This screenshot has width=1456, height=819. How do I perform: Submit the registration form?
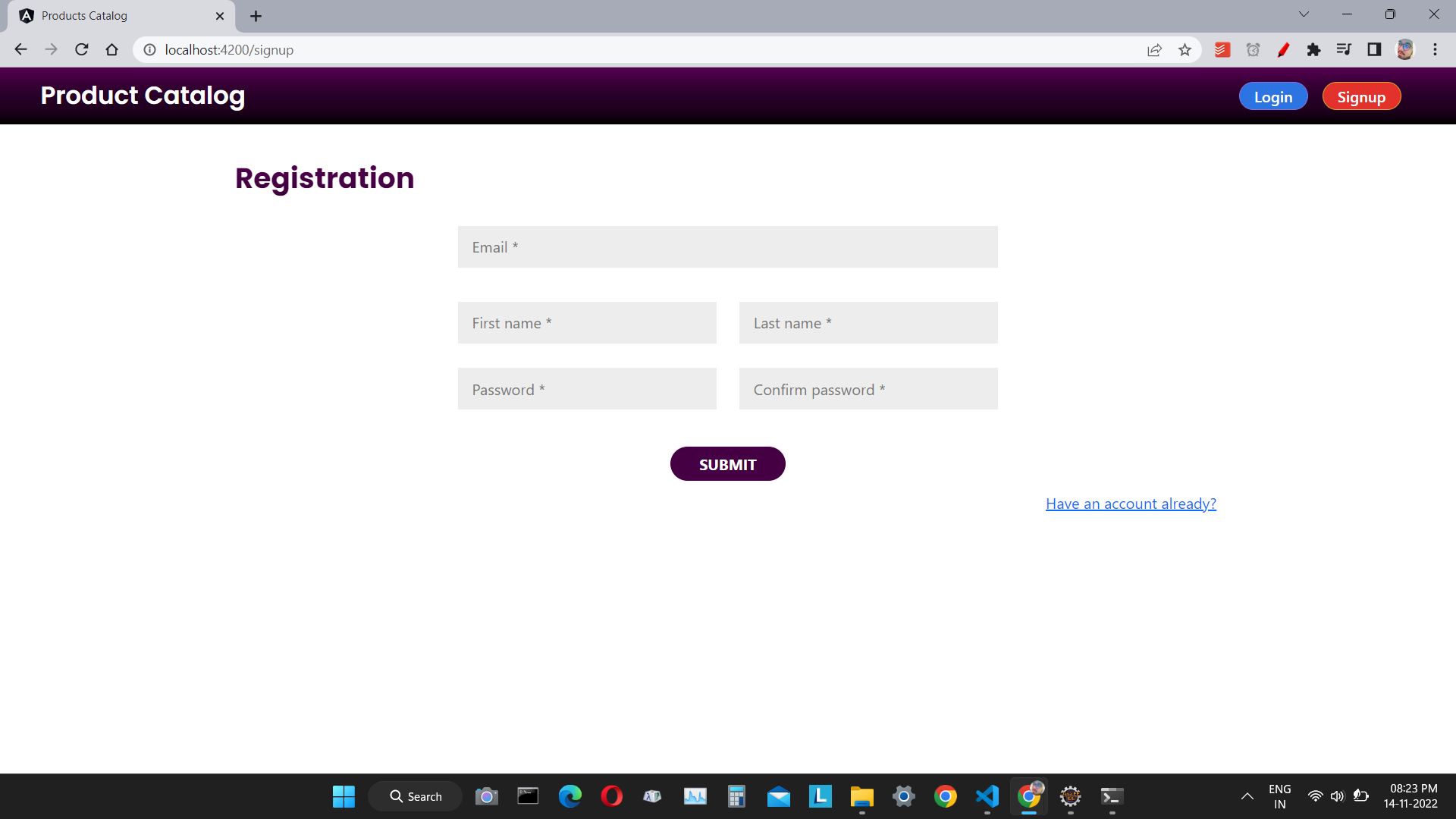pyautogui.click(x=727, y=464)
